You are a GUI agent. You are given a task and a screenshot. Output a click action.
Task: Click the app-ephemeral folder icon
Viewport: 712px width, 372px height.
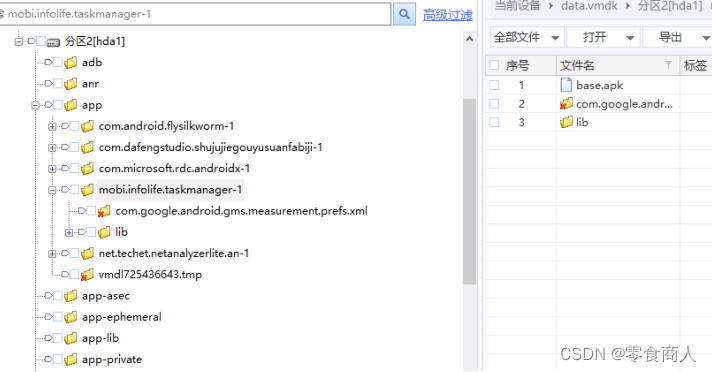70,317
